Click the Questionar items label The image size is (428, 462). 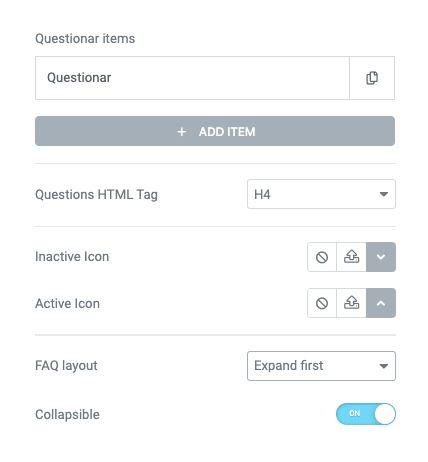[x=85, y=39]
